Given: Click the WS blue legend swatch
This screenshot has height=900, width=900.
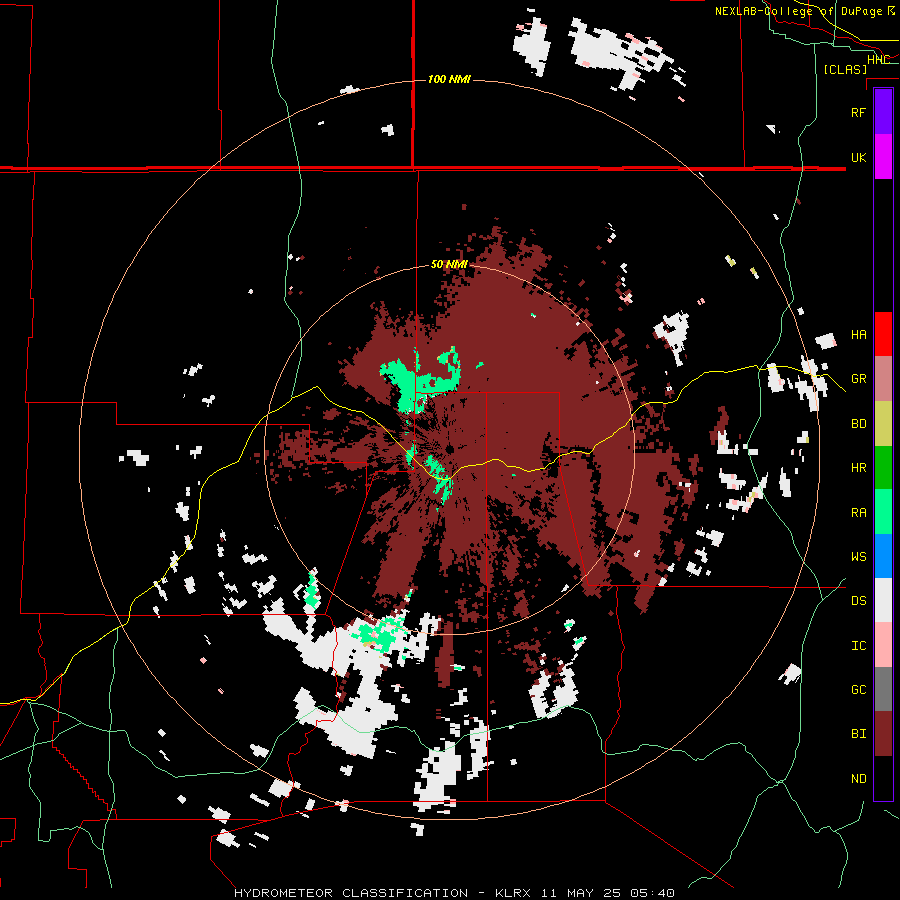Looking at the screenshot, I should click(883, 556).
